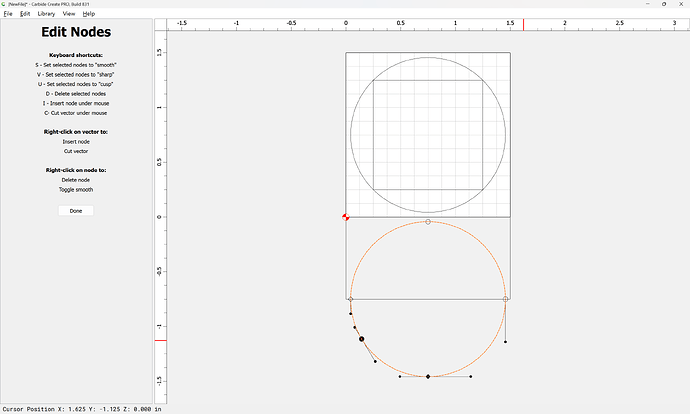Click the Carbide Create app icon in title bar
The image size is (690, 414).
click(4, 4)
